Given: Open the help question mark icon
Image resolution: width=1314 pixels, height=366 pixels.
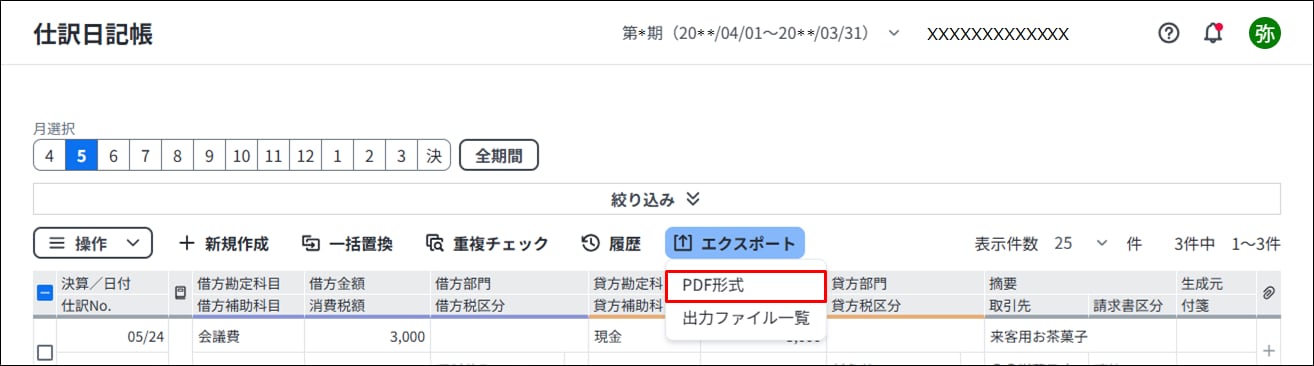Looking at the screenshot, I should click(1168, 33).
